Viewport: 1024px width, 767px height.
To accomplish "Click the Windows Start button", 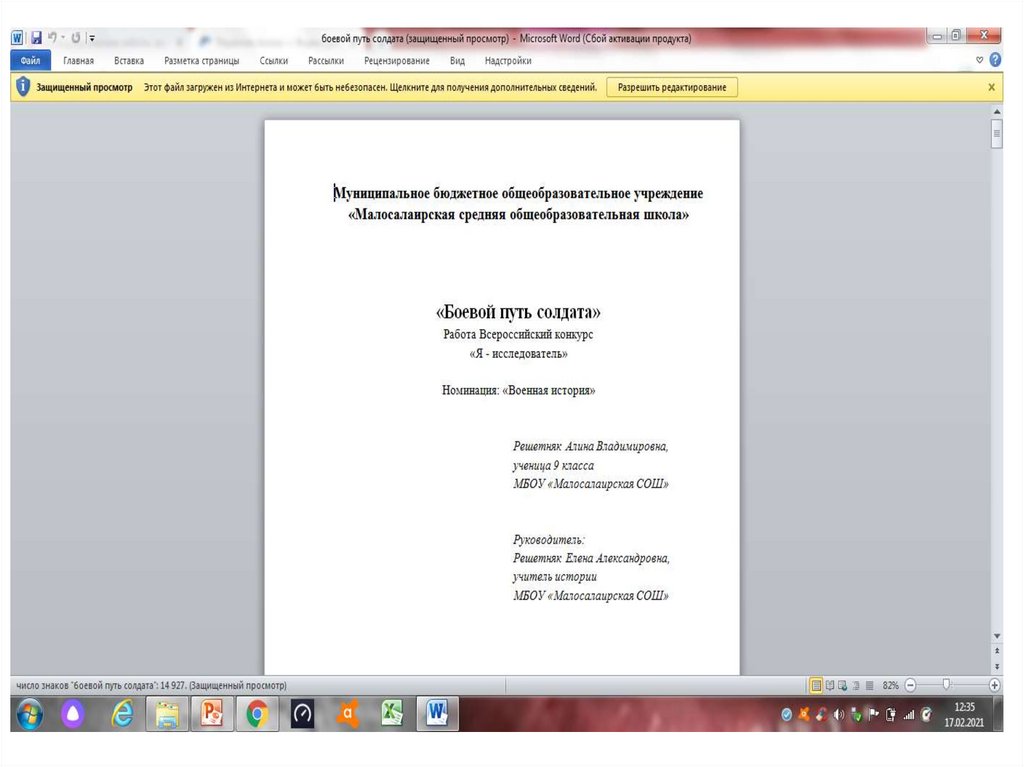I will point(29,713).
